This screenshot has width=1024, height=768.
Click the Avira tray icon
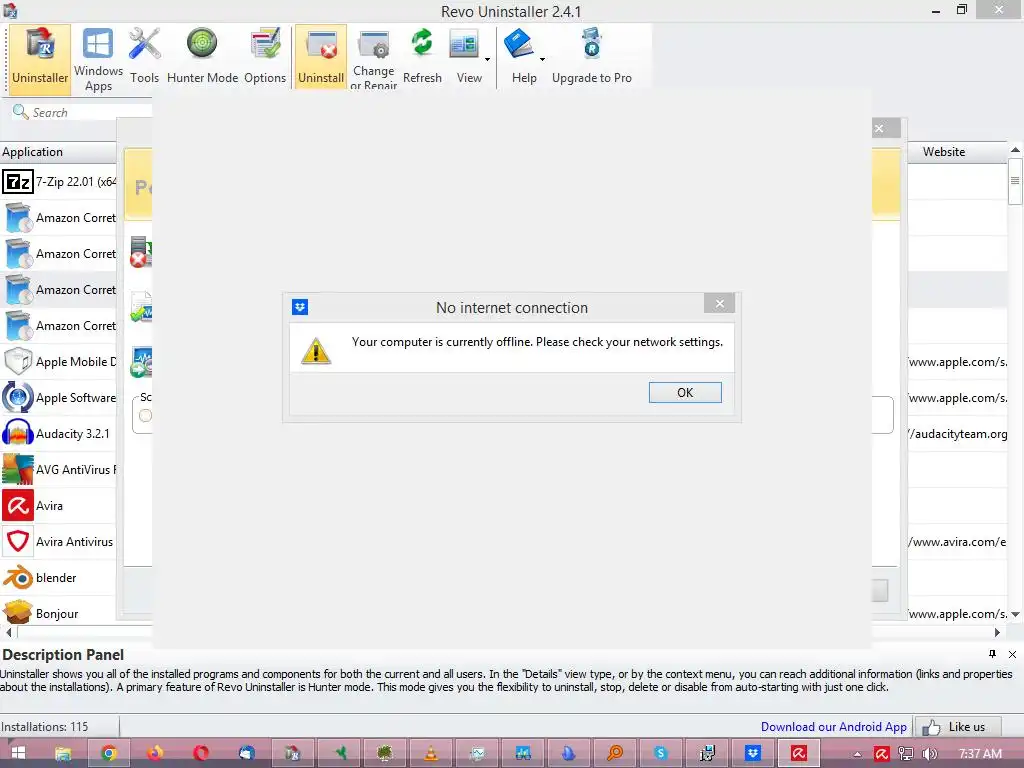click(x=882, y=754)
